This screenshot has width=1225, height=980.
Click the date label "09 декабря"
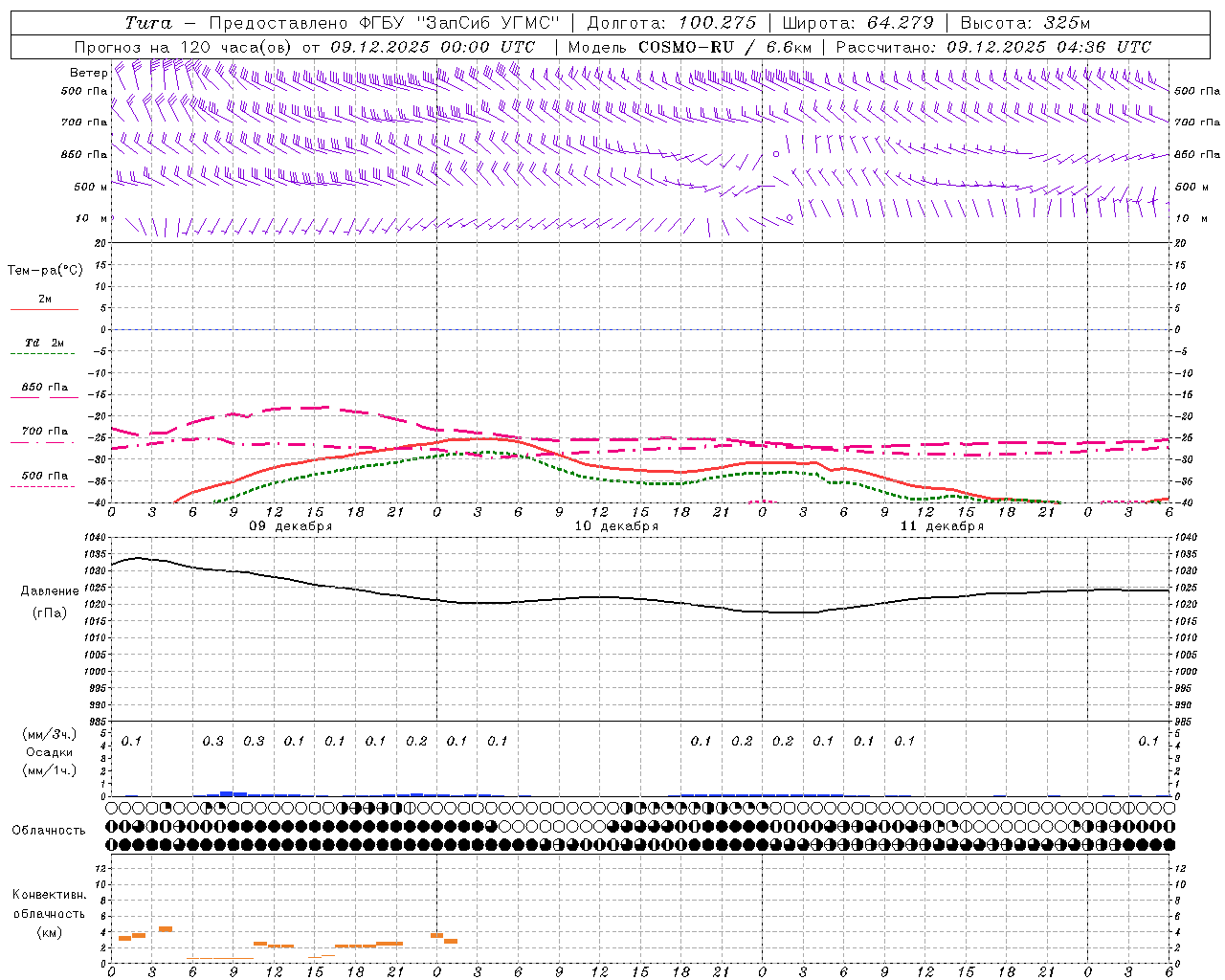click(291, 526)
